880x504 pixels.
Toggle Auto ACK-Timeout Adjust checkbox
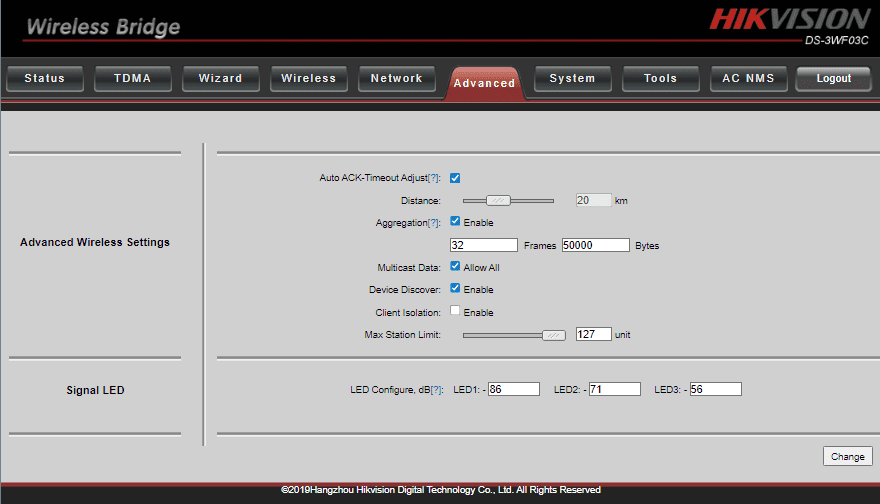coord(455,178)
